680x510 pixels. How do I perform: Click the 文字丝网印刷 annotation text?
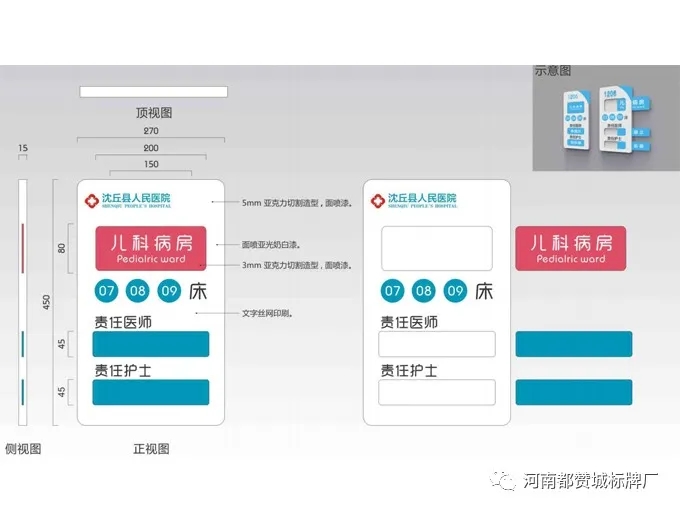(x=273, y=313)
